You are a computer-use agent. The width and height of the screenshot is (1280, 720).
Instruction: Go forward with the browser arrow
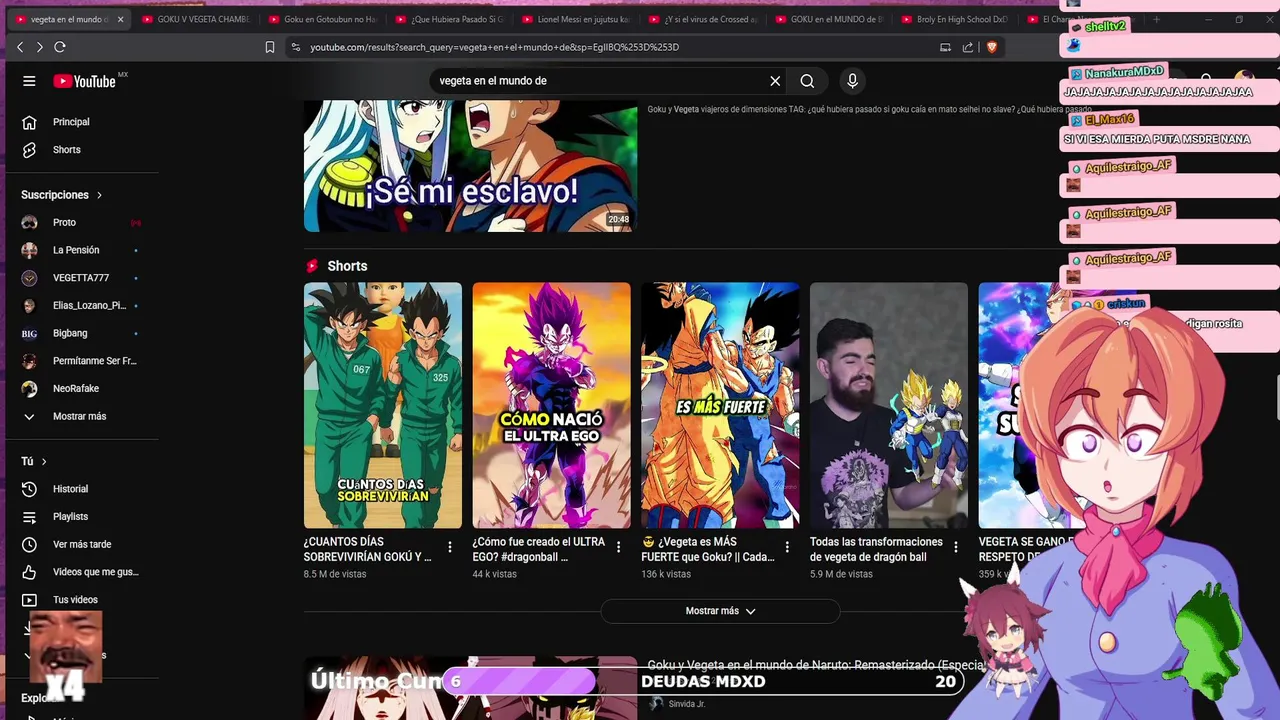tap(39, 47)
